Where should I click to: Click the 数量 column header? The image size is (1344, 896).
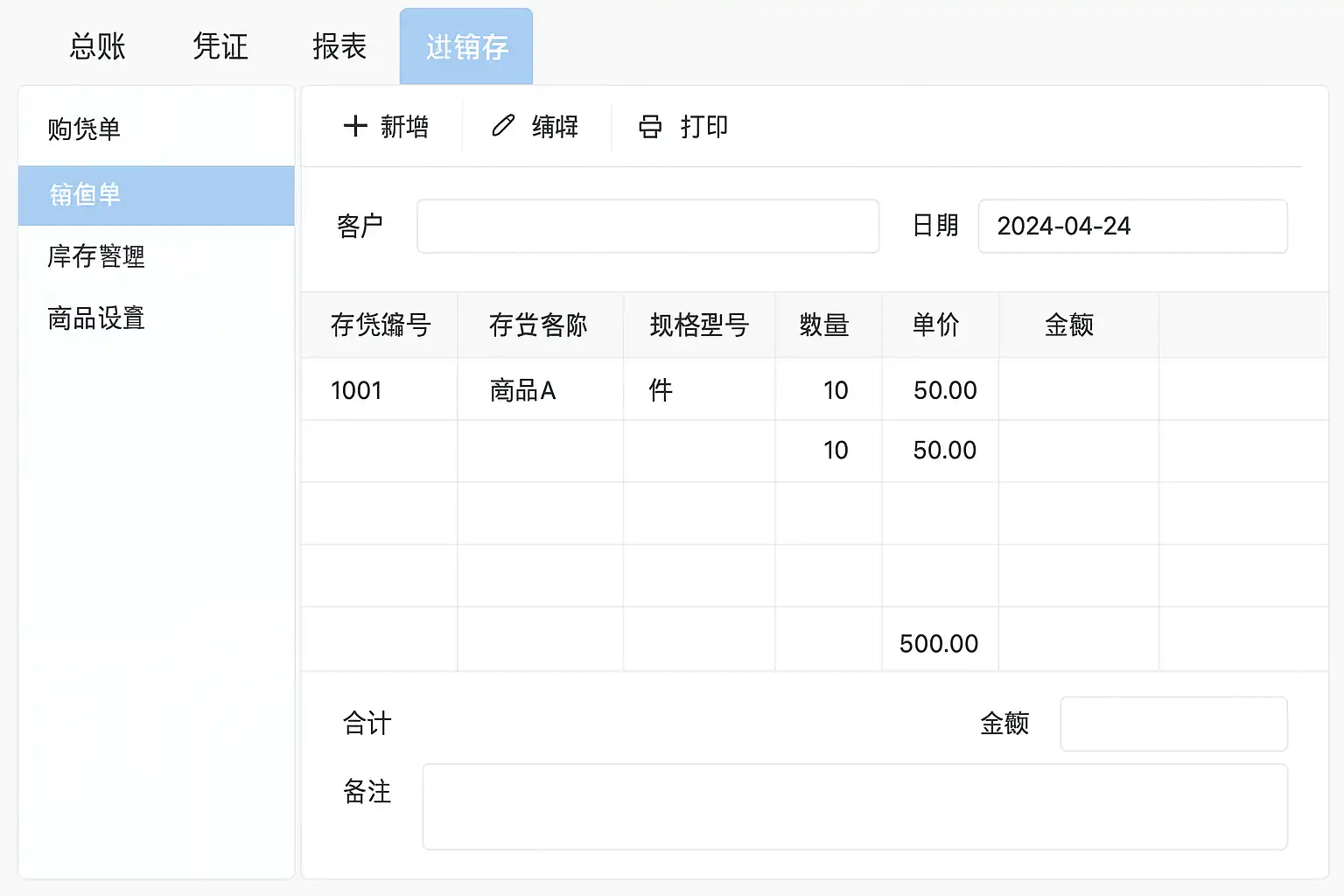824,325
